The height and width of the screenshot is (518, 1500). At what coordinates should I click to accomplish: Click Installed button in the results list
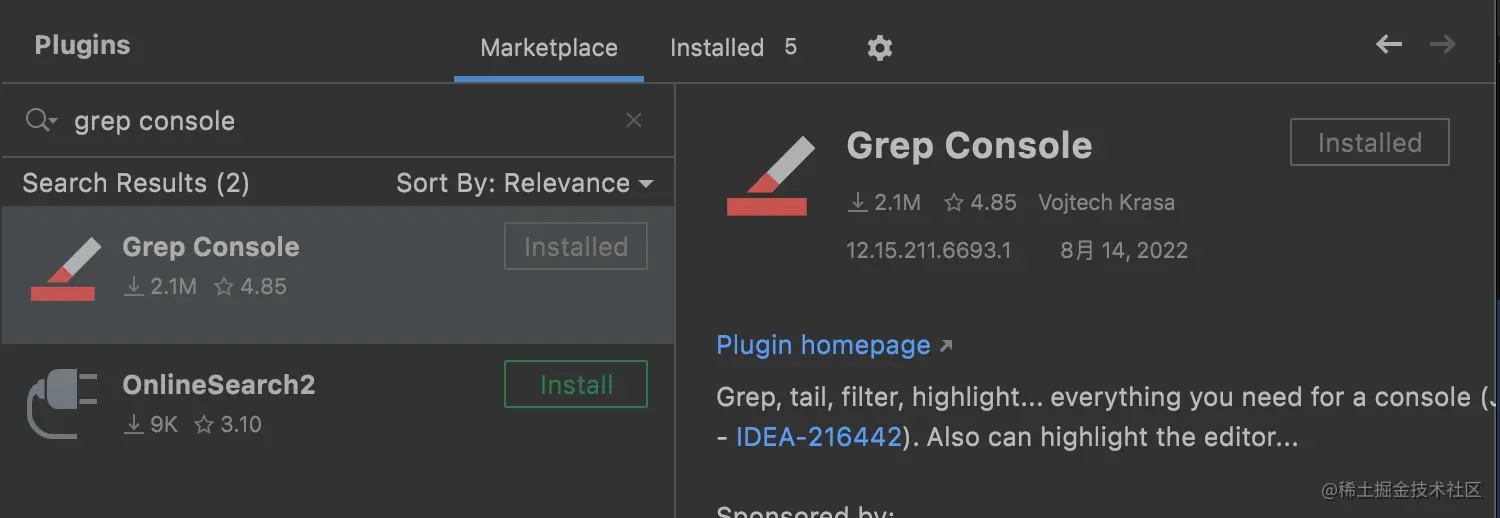click(x=576, y=247)
